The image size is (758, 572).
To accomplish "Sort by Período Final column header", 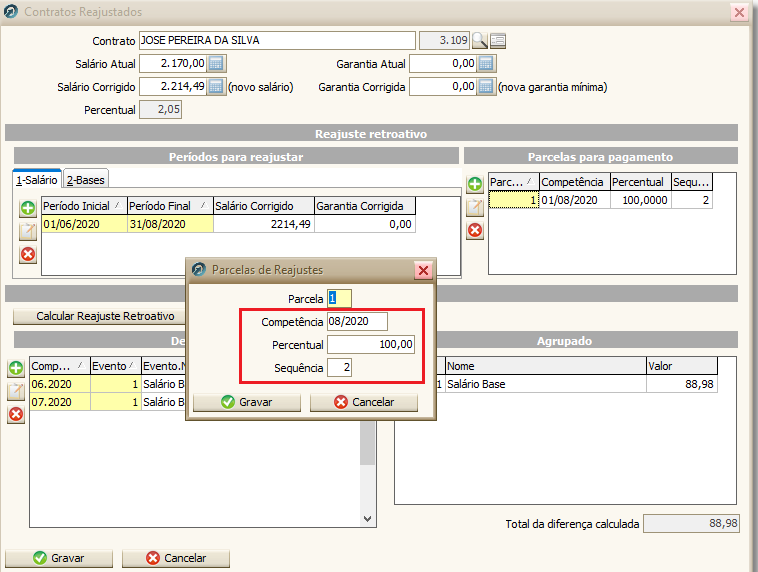I will (x=170, y=206).
